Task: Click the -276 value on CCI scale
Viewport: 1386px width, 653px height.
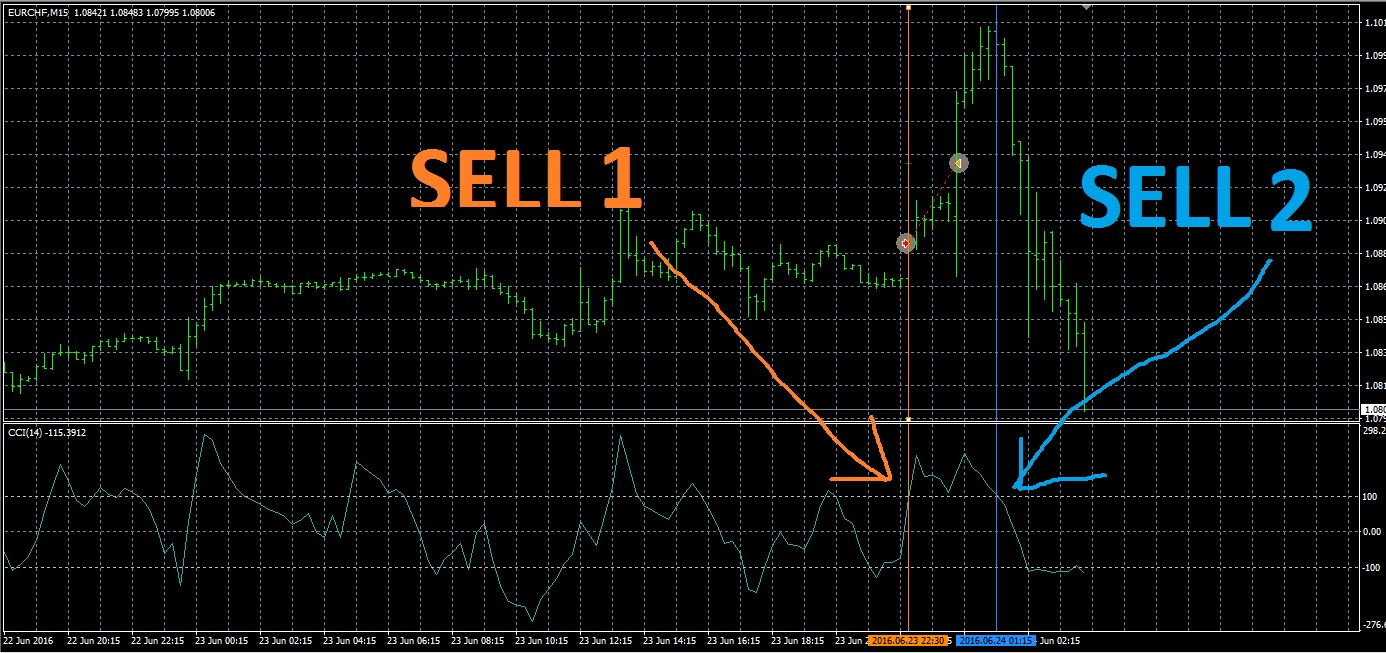Action: tap(1374, 626)
